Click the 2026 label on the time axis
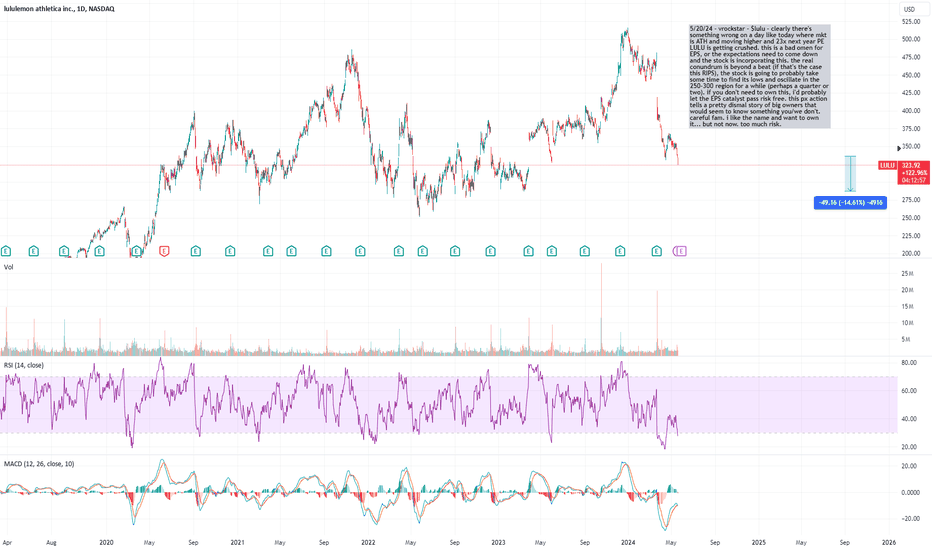Image resolution: width=932 pixels, height=550 pixels. (x=889, y=542)
